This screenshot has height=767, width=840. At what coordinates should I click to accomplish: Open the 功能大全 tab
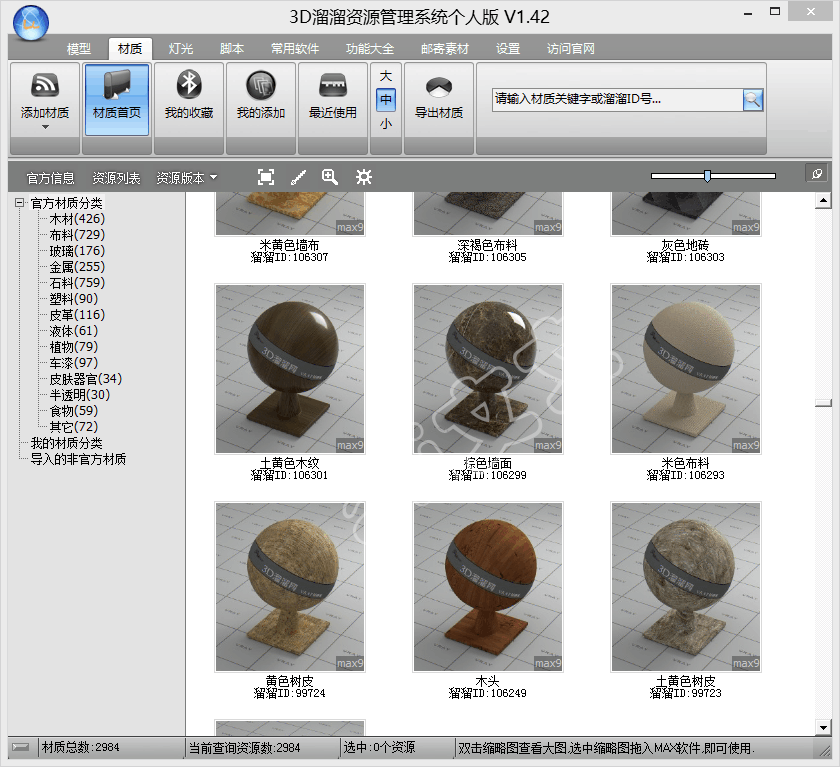click(370, 49)
